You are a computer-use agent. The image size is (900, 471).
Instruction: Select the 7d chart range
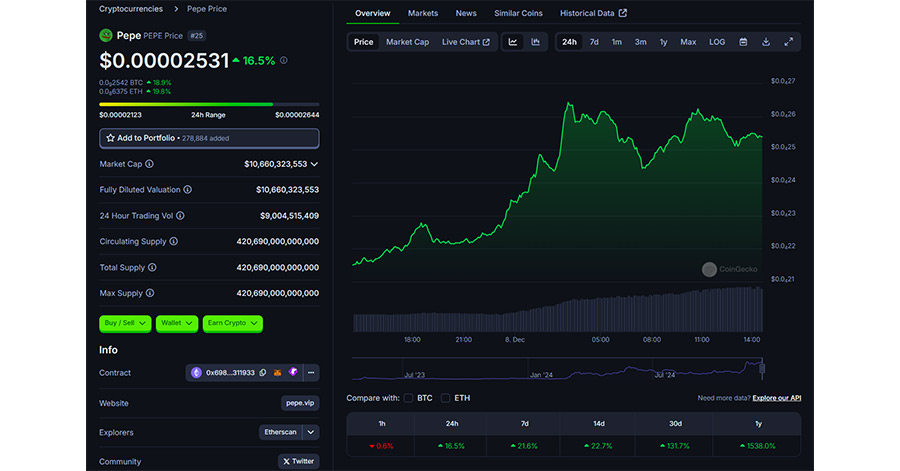pos(594,42)
